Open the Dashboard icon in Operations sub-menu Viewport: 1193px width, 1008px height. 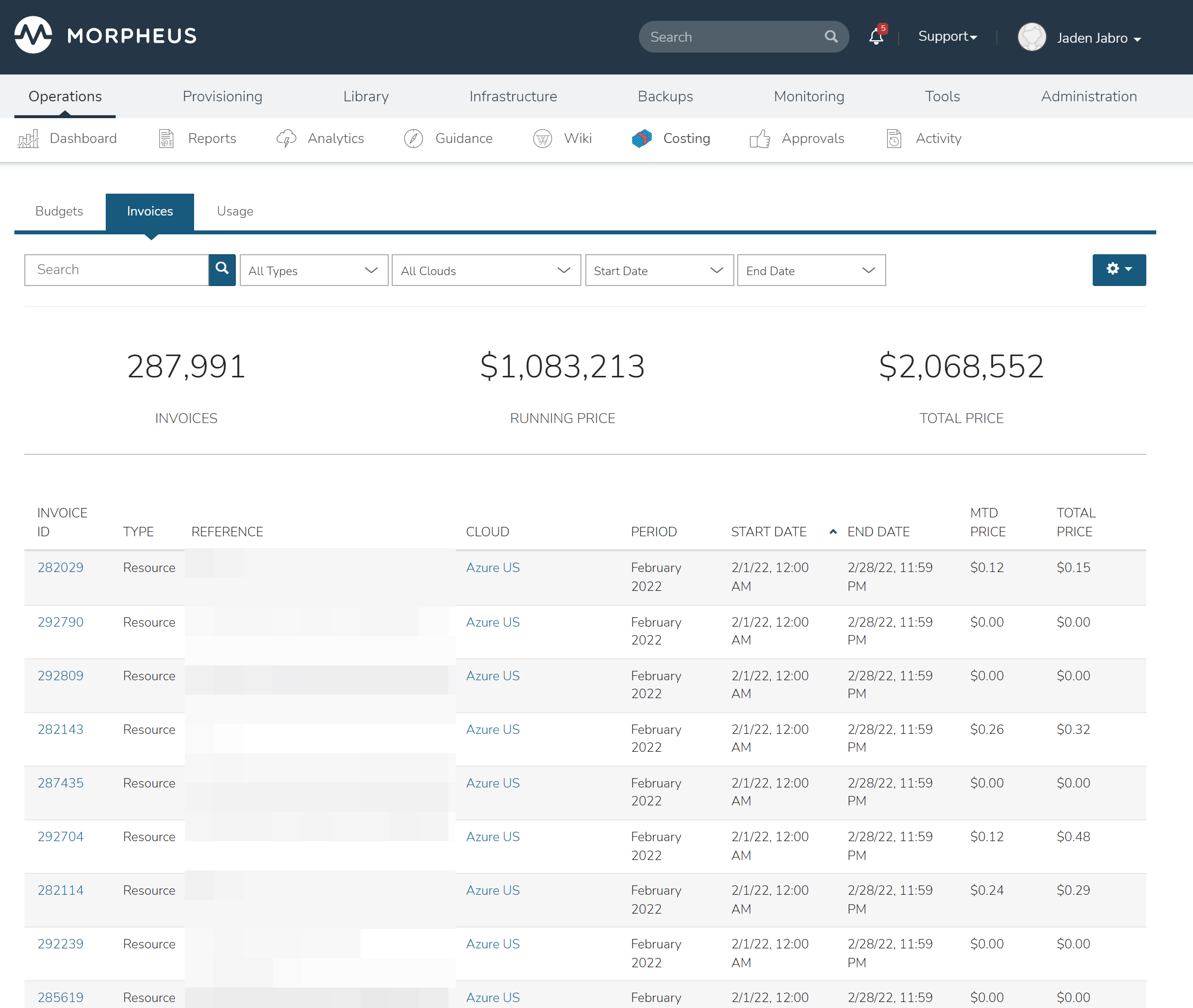coord(27,138)
